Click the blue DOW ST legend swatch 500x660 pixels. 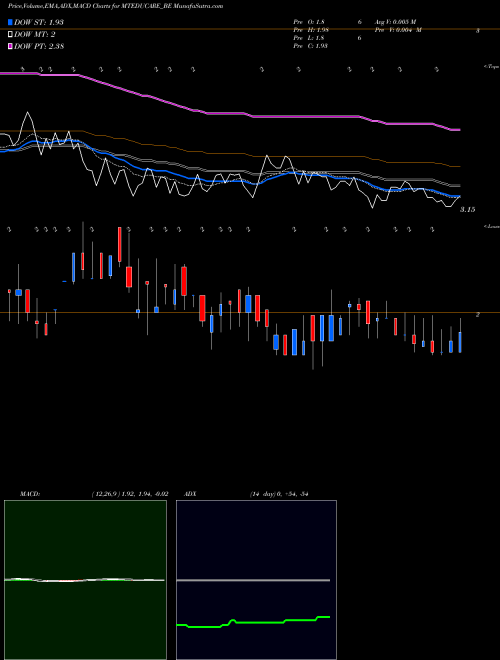click(x=10, y=22)
